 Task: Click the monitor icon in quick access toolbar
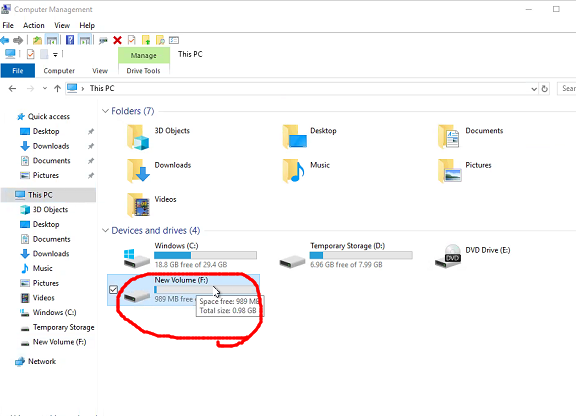click(x=10, y=54)
